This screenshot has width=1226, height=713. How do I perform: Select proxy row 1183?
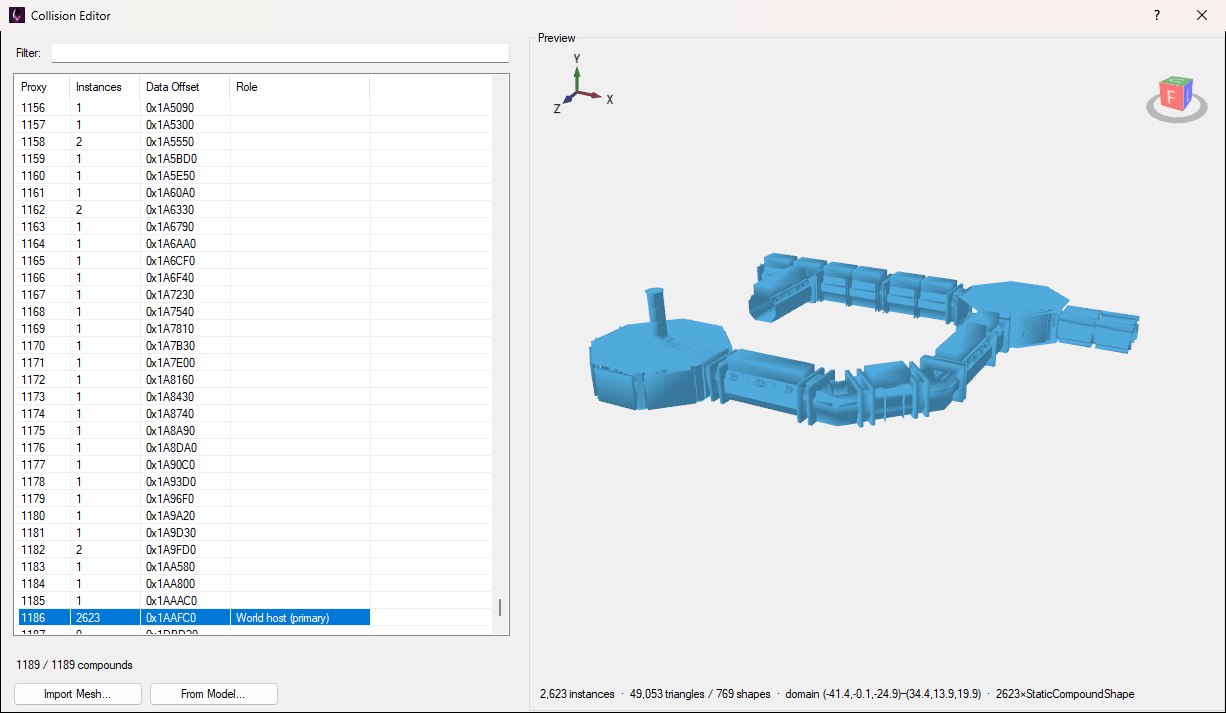(x=194, y=567)
